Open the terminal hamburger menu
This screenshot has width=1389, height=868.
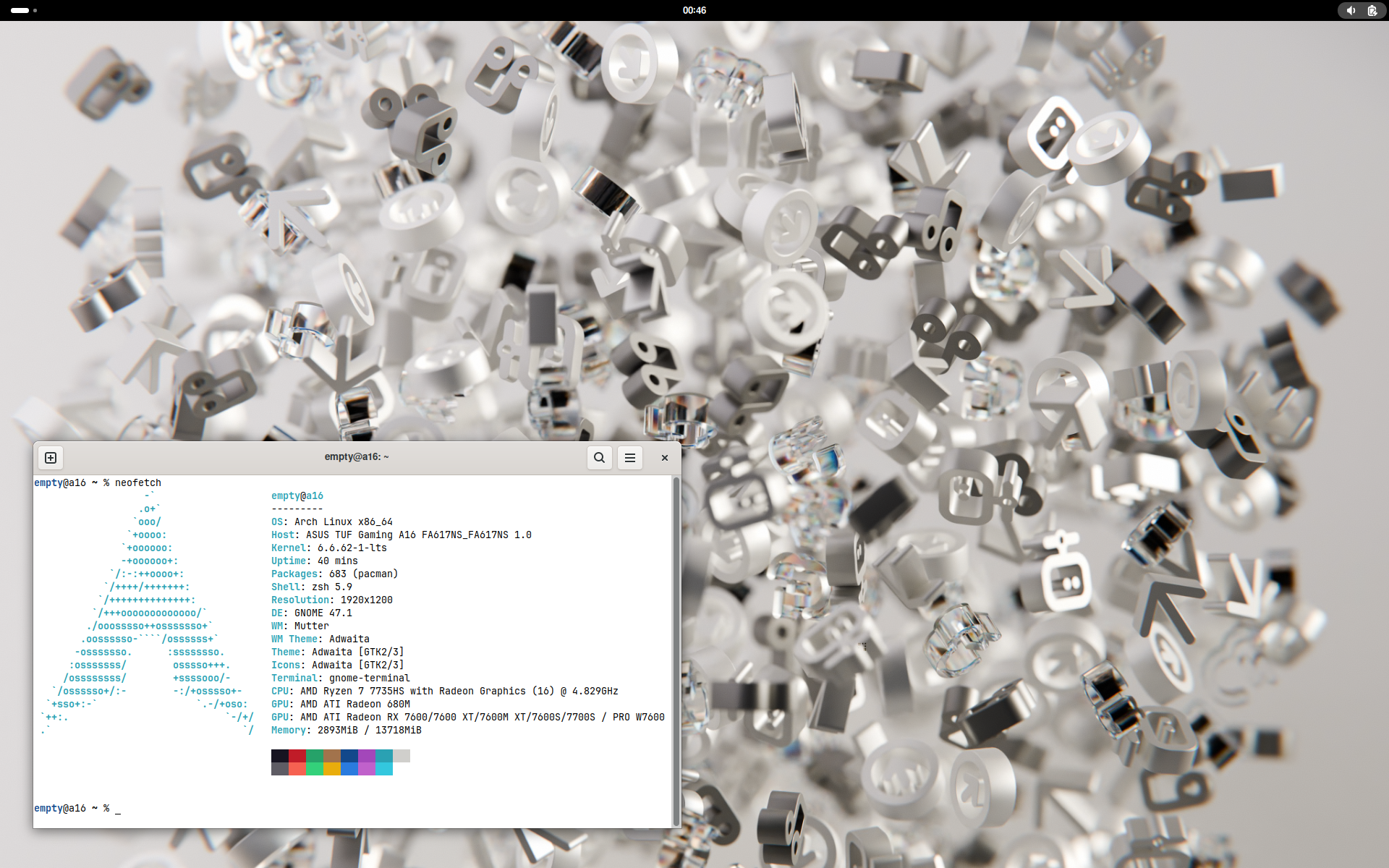[630, 458]
